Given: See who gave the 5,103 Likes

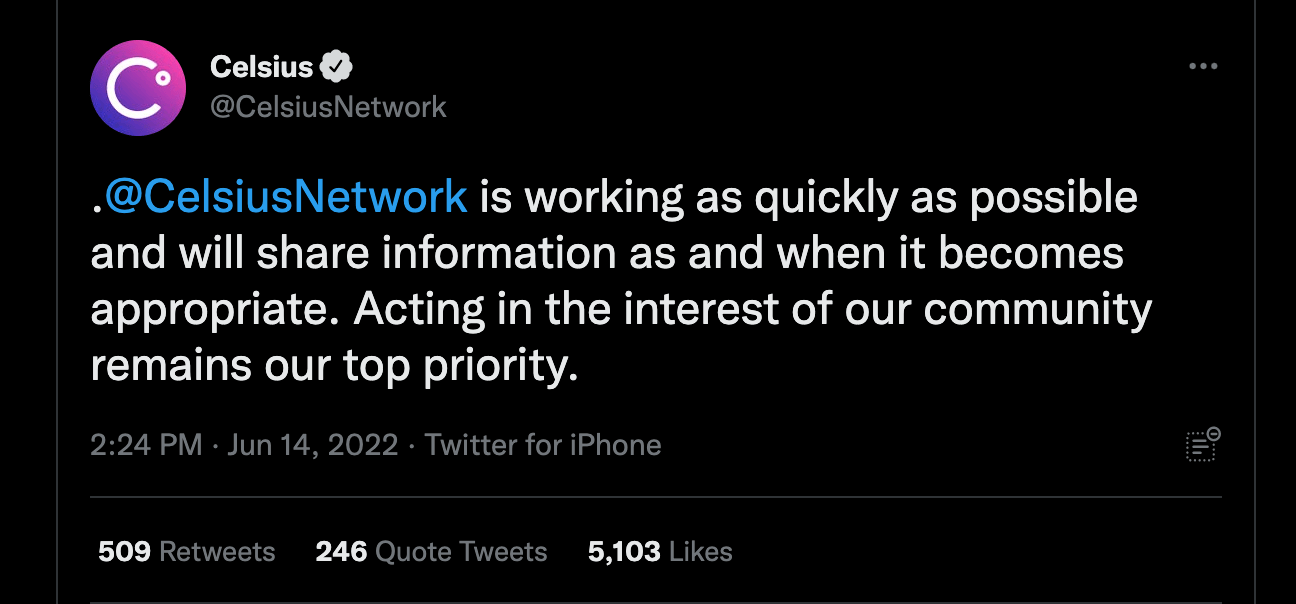Looking at the screenshot, I should tap(660, 551).
